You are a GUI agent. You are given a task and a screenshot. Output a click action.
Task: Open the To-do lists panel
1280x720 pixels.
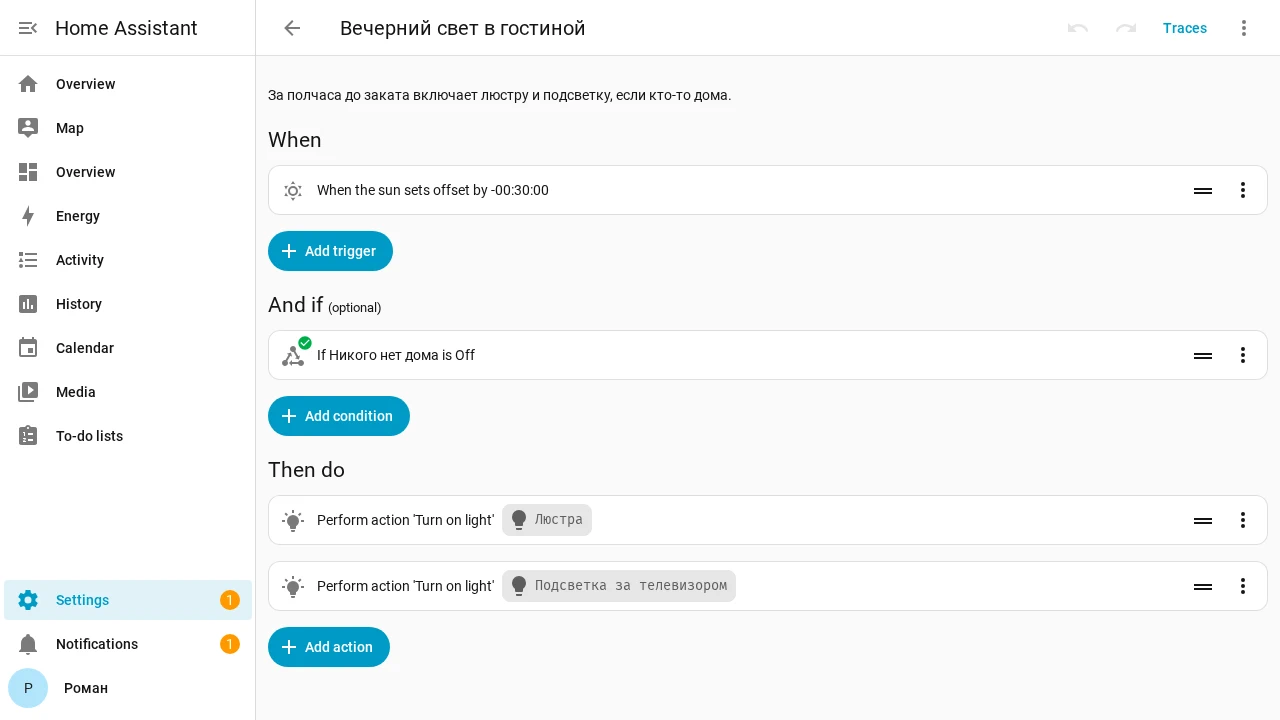pos(128,436)
